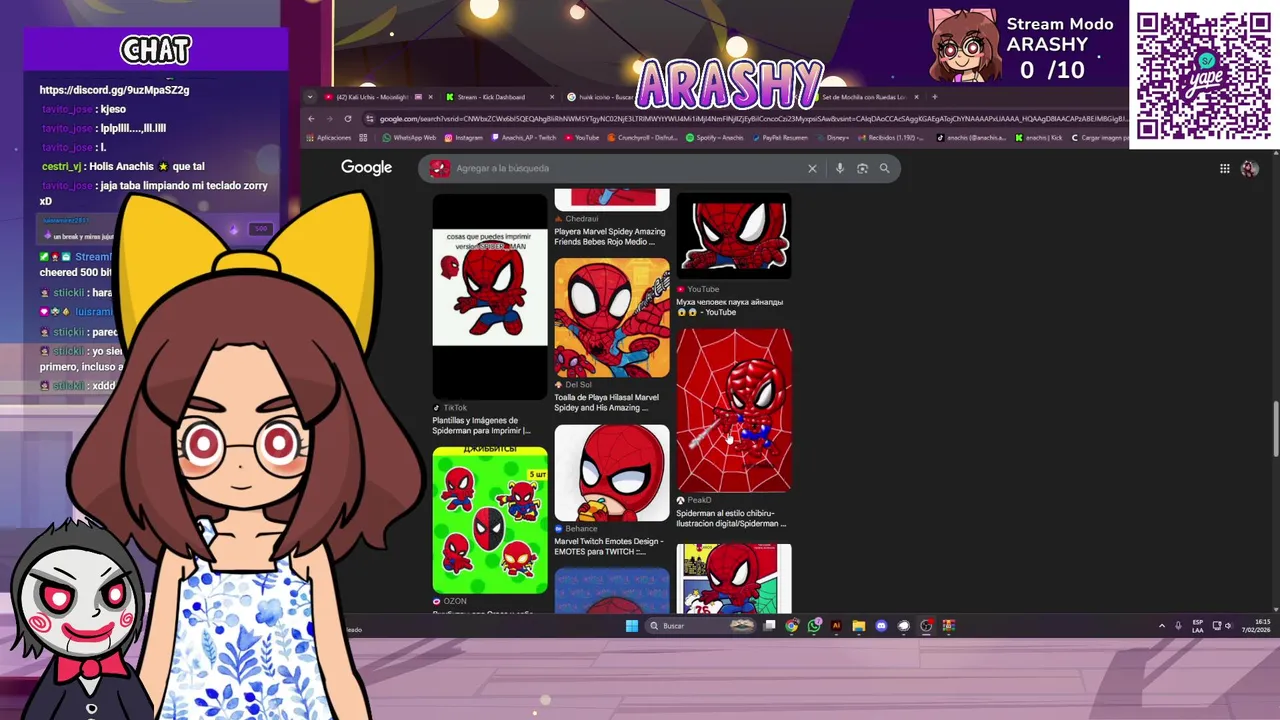The height and width of the screenshot is (720, 1280).
Task: Open Plantillas y Imágenes de Spiderman link
Action: 481,425
